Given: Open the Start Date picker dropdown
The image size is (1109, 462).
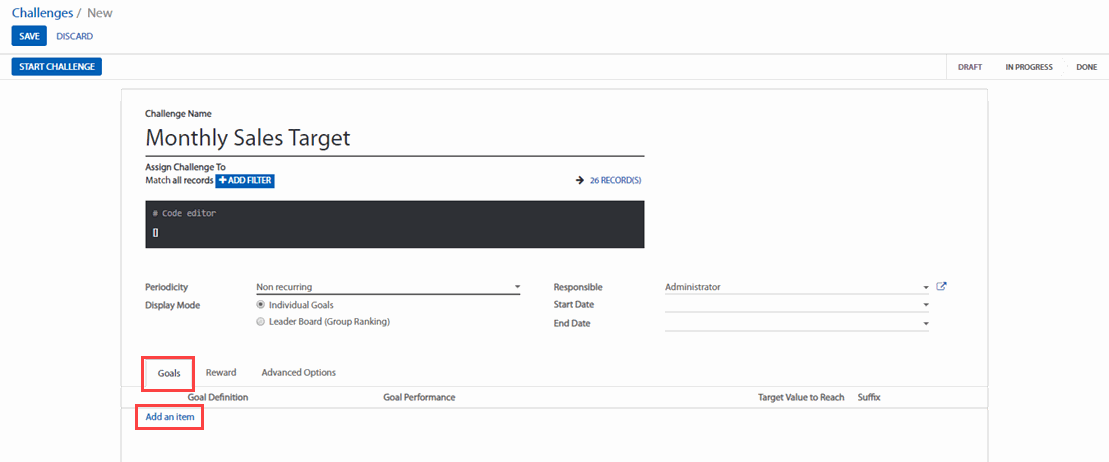Looking at the screenshot, I should coord(926,305).
